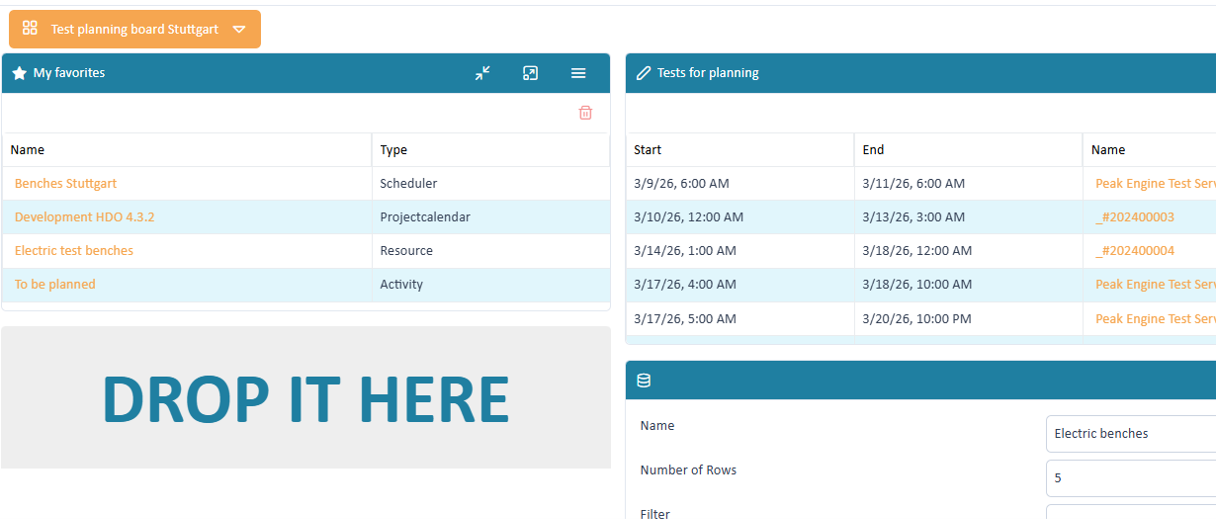
Task: Click end cell 3/13/26, 3:00 AM
Action: pos(968,217)
